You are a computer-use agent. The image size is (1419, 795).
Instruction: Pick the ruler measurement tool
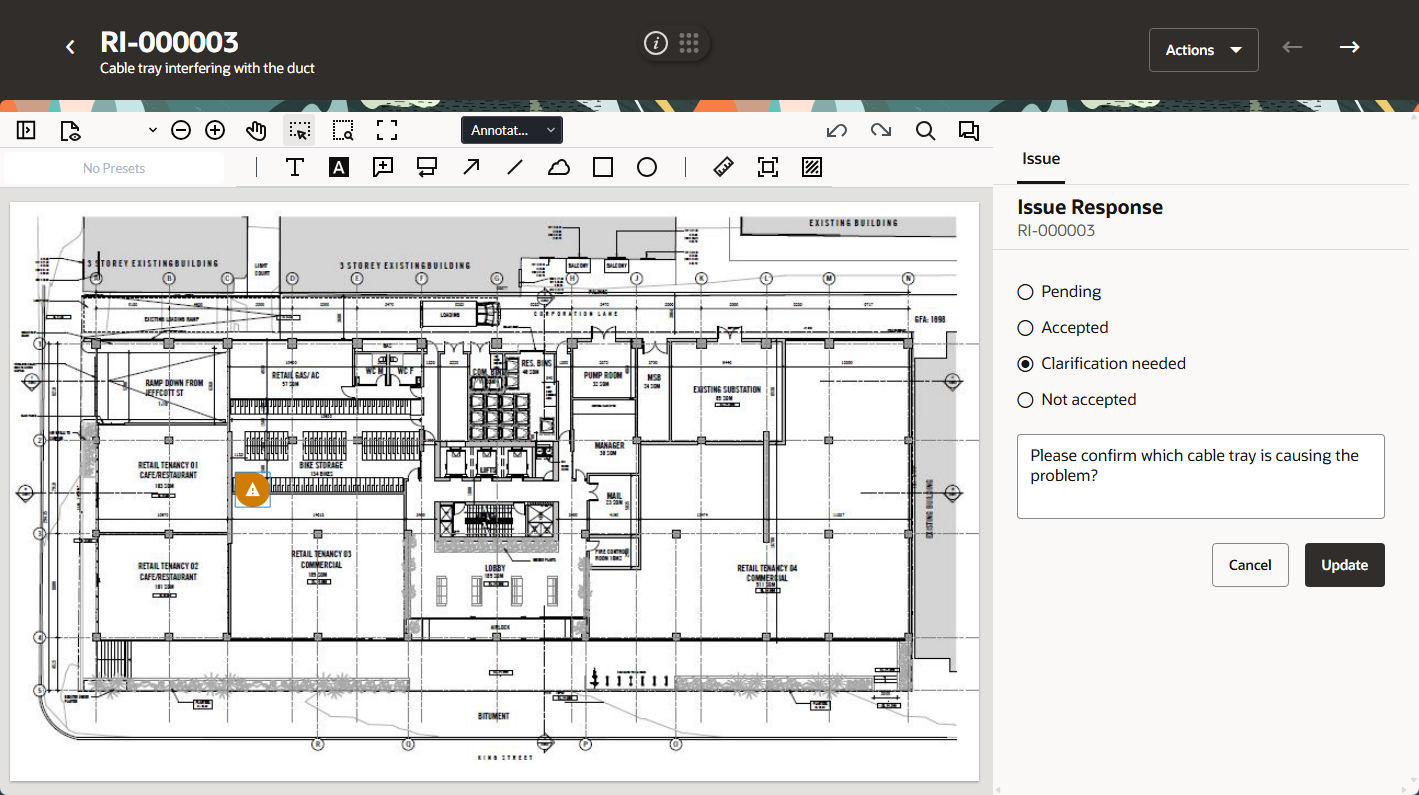[x=724, y=167]
